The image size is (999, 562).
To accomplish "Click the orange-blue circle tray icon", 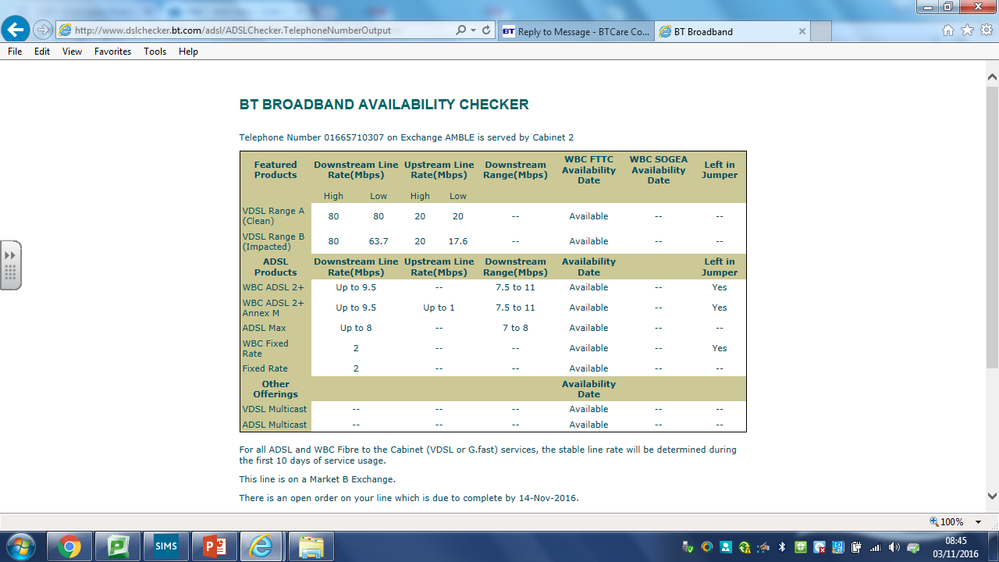I will (707, 547).
